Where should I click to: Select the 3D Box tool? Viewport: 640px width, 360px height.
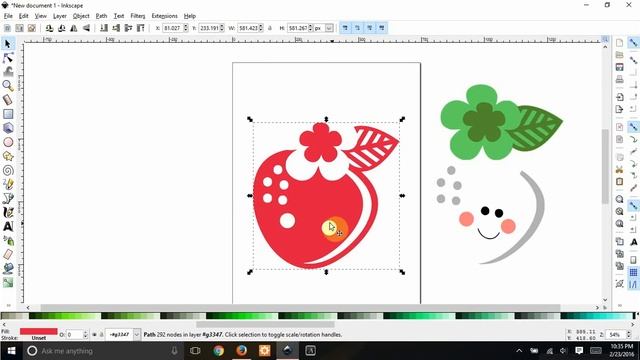(8, 128)
